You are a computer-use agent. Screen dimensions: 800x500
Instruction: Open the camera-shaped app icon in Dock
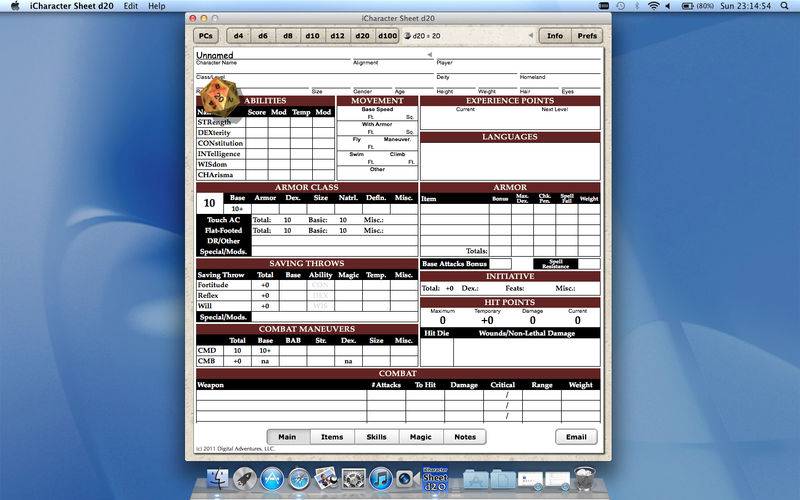click(x=406, y=479)
